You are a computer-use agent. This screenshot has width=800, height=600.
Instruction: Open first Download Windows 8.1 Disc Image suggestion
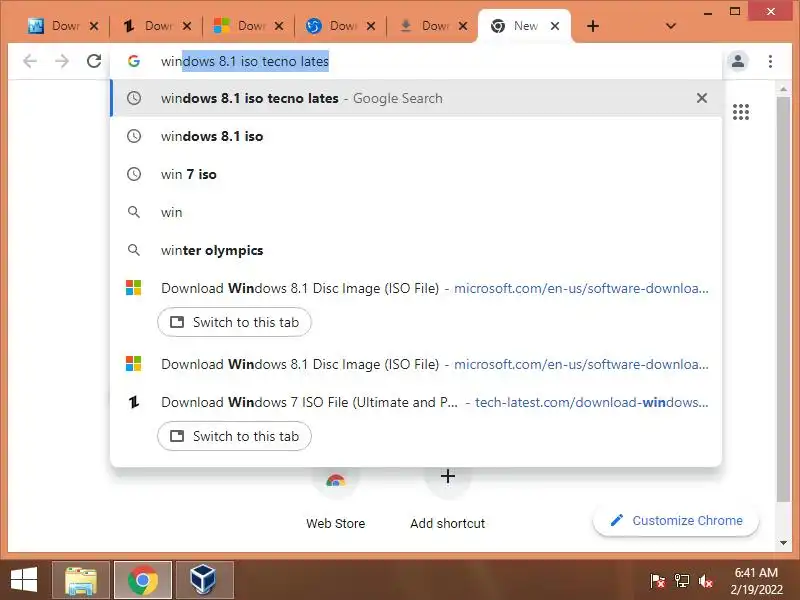416,288
